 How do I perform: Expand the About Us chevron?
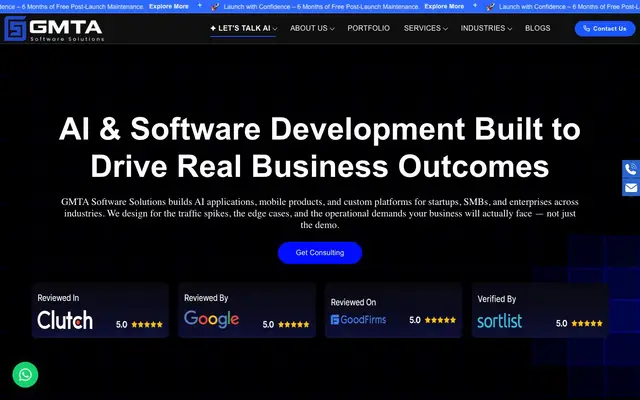[x=332, y=29]
